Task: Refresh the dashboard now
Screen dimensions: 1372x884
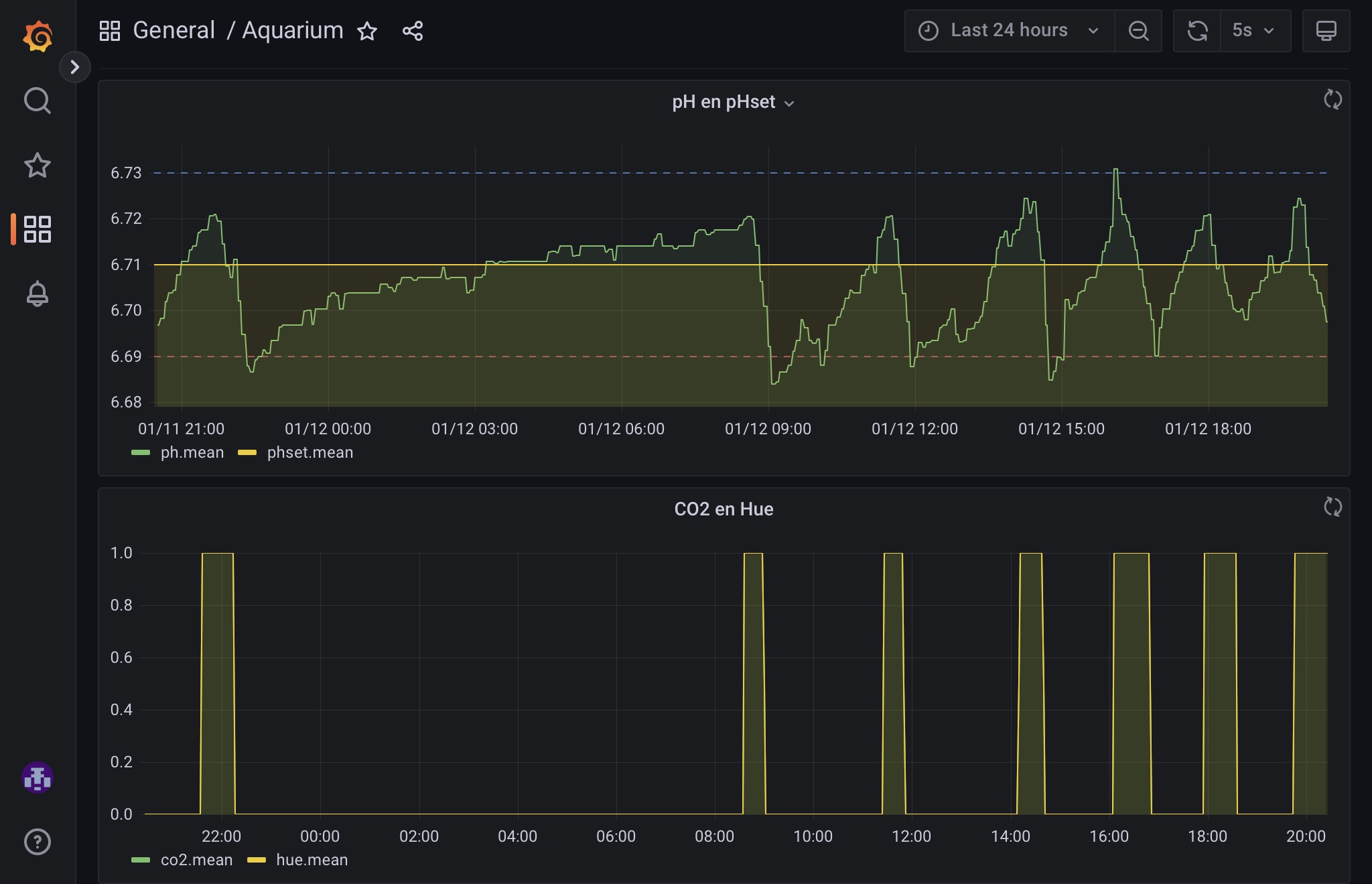Action: pyautogui.click(x=1198, y=31)
